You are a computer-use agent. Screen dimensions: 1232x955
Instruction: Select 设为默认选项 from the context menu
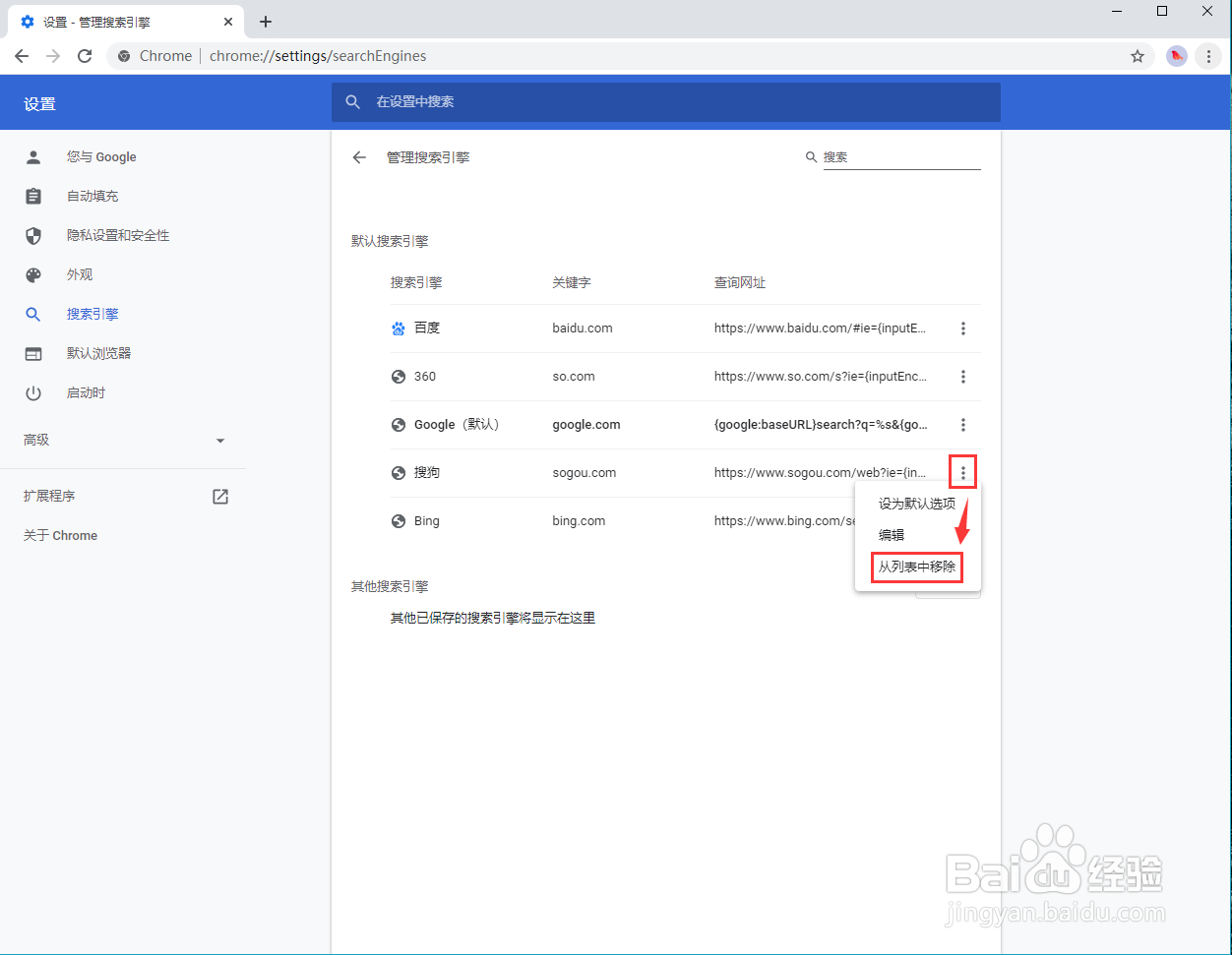(x=917, y=504)
